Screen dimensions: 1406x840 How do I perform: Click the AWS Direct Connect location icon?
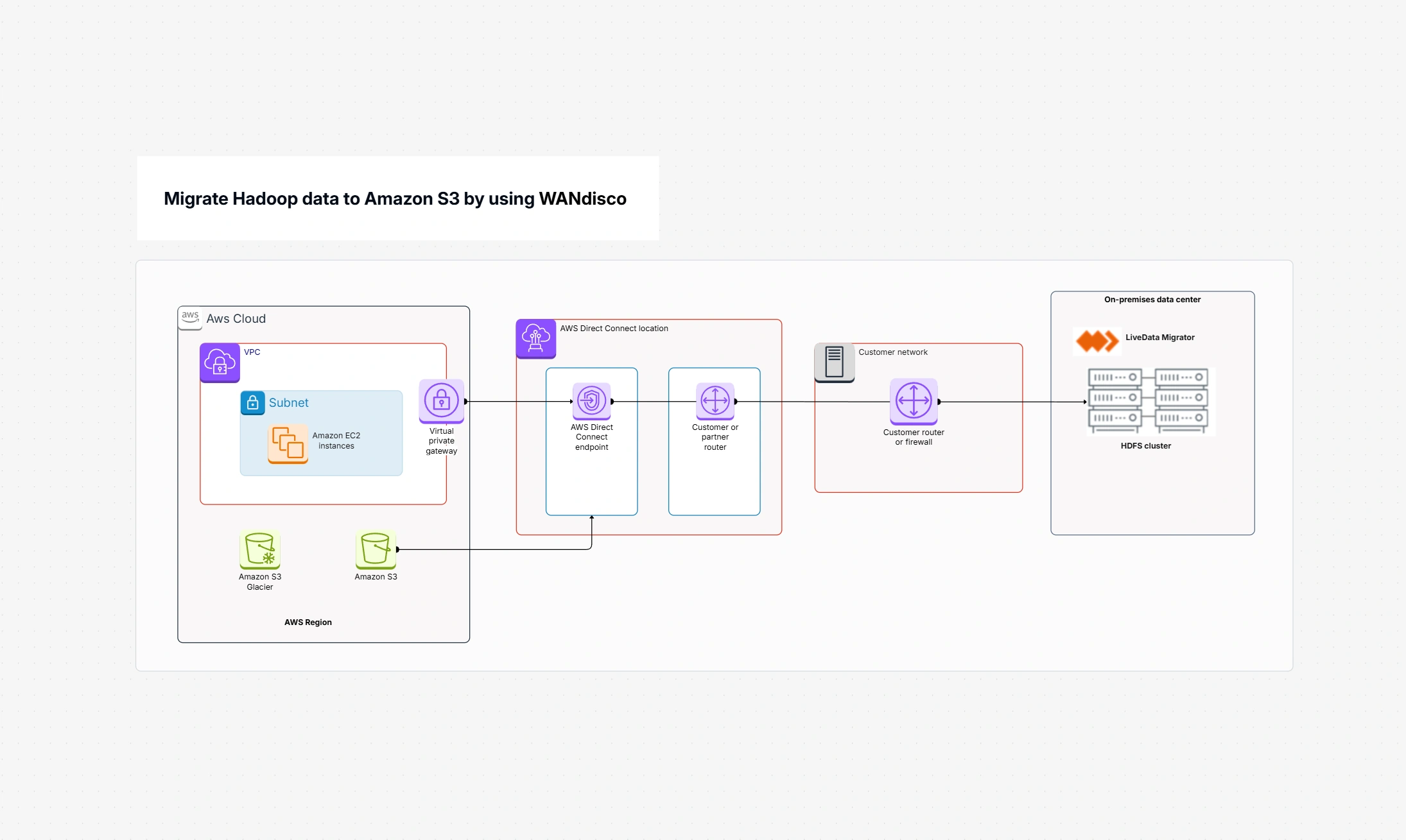tap(536, 339)
